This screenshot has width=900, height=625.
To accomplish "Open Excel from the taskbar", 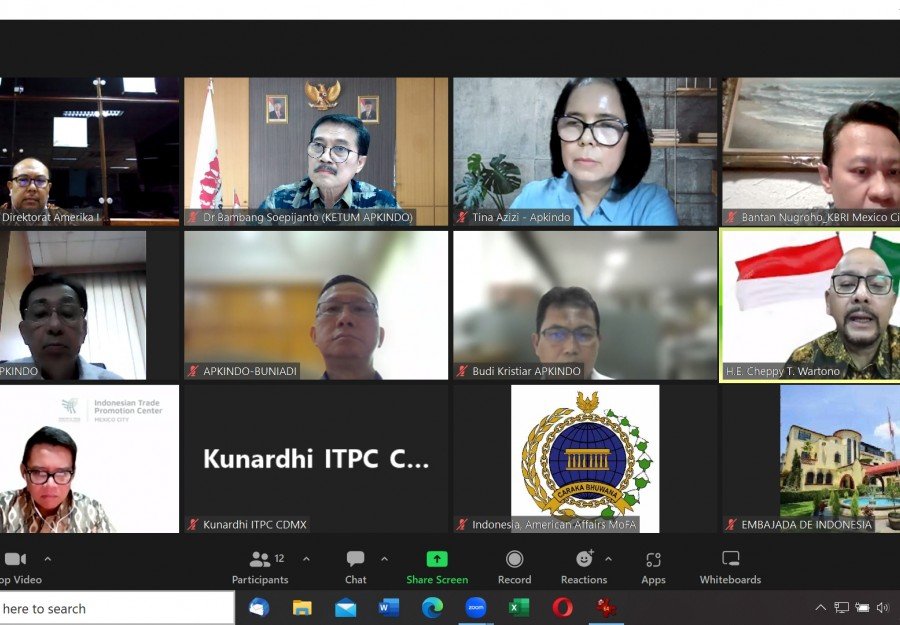I will pos(519,607).
